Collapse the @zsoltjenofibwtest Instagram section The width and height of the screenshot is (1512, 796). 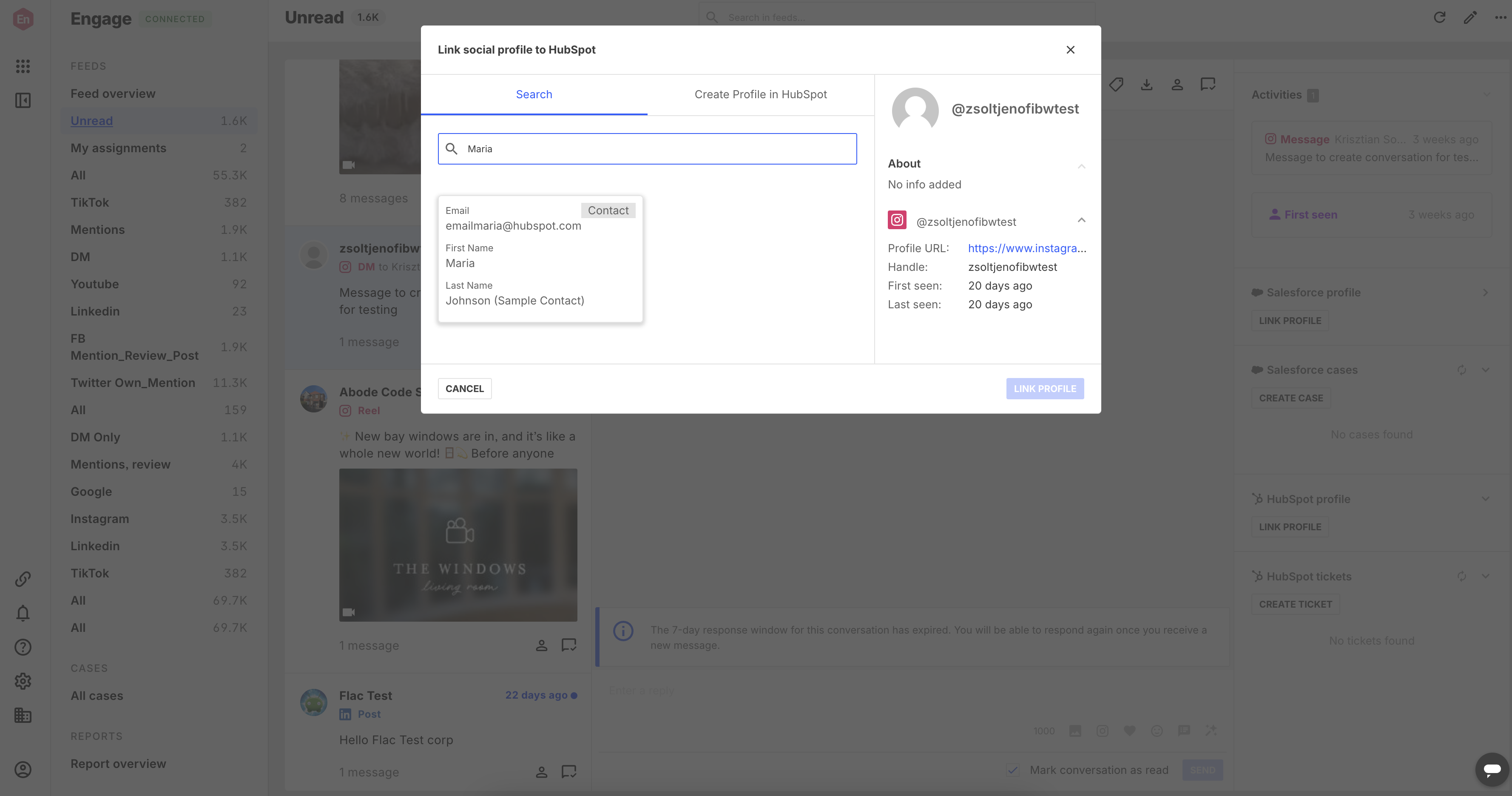point(1081,220)
